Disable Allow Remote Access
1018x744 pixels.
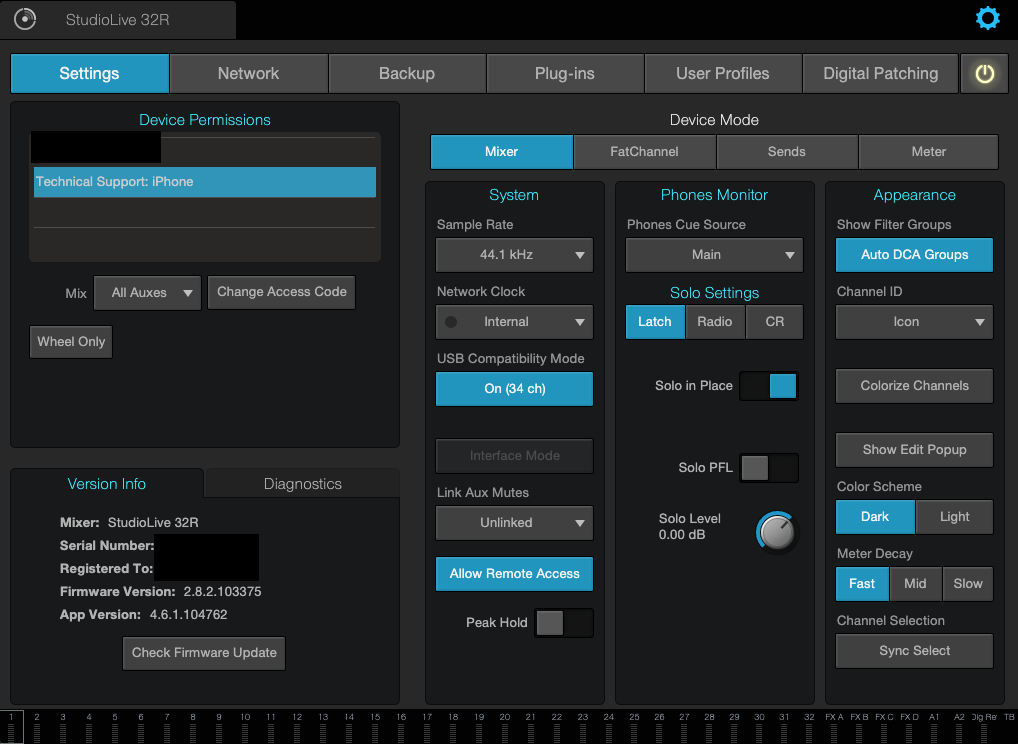[514, 574]
